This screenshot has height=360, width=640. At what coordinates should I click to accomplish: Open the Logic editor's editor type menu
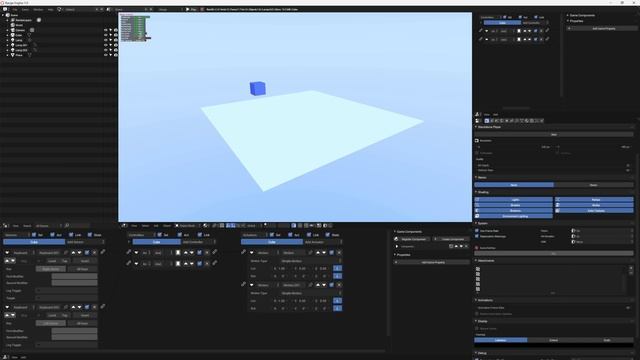point(6,225)
